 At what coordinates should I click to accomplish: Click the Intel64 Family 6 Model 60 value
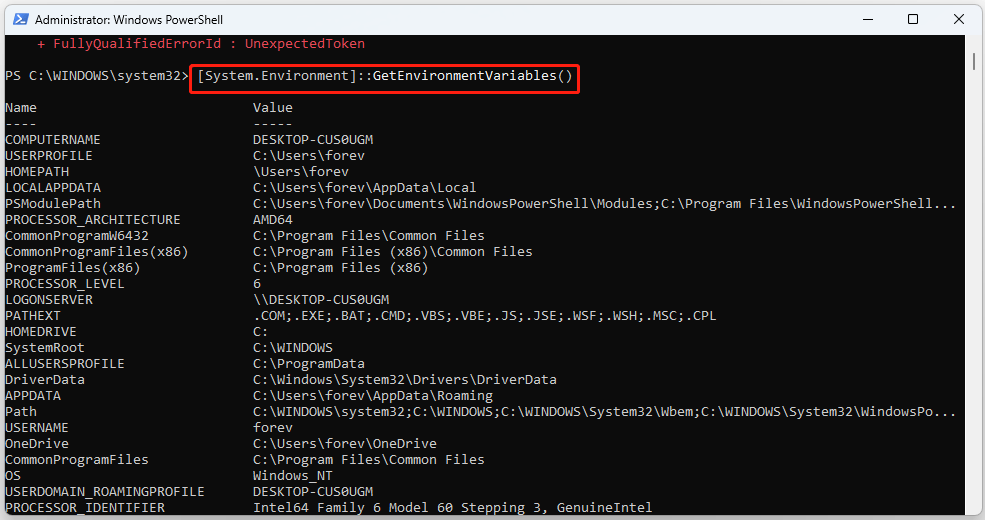[x=452, y=508]
